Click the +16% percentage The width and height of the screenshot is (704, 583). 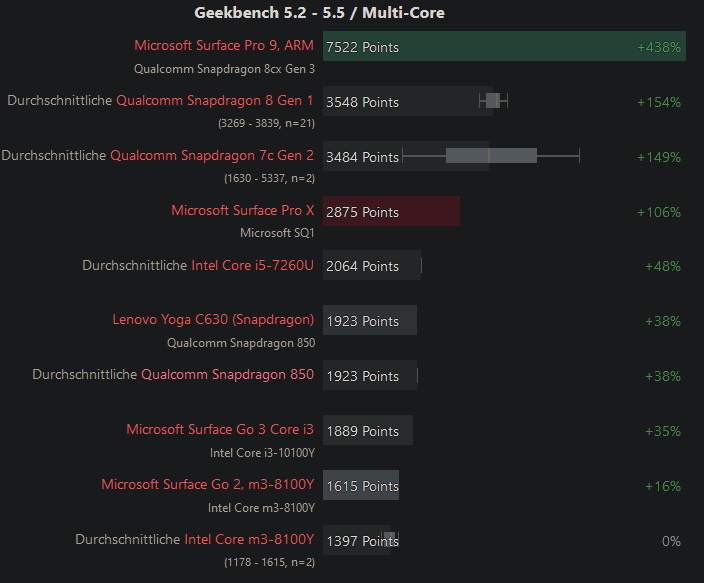pos(663,486)
